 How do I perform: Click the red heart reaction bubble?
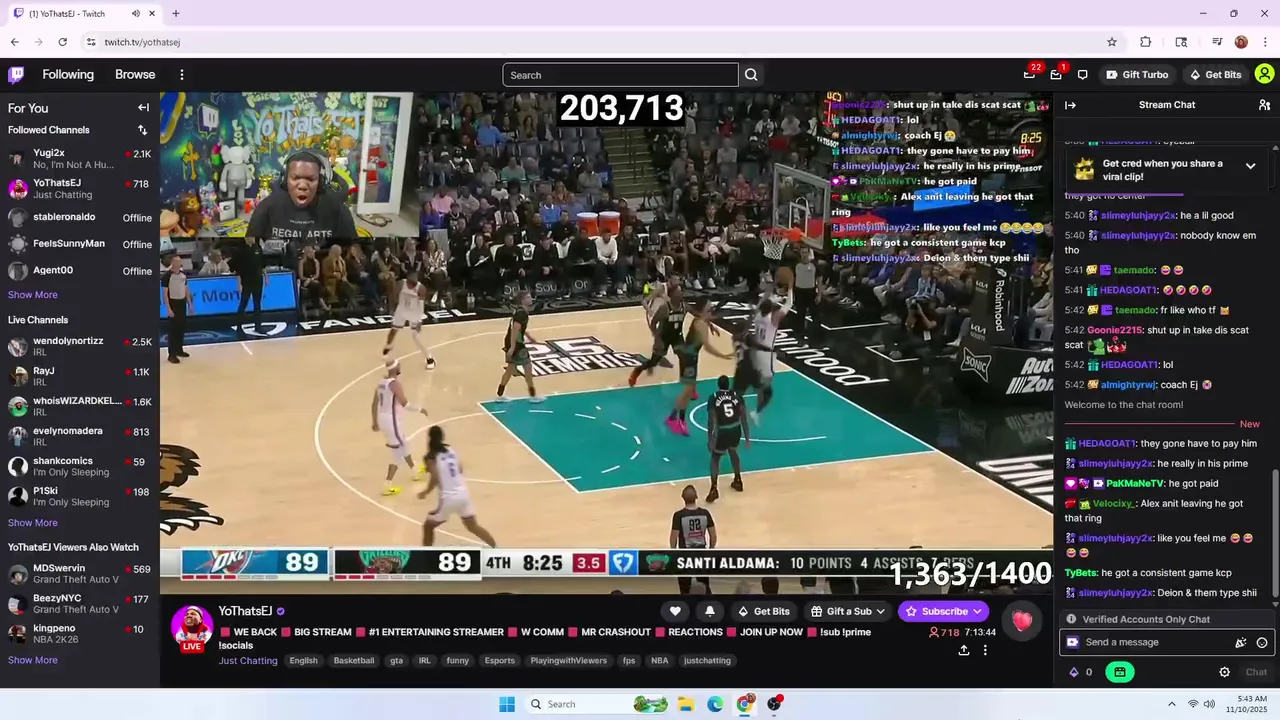coord(1021,622)
